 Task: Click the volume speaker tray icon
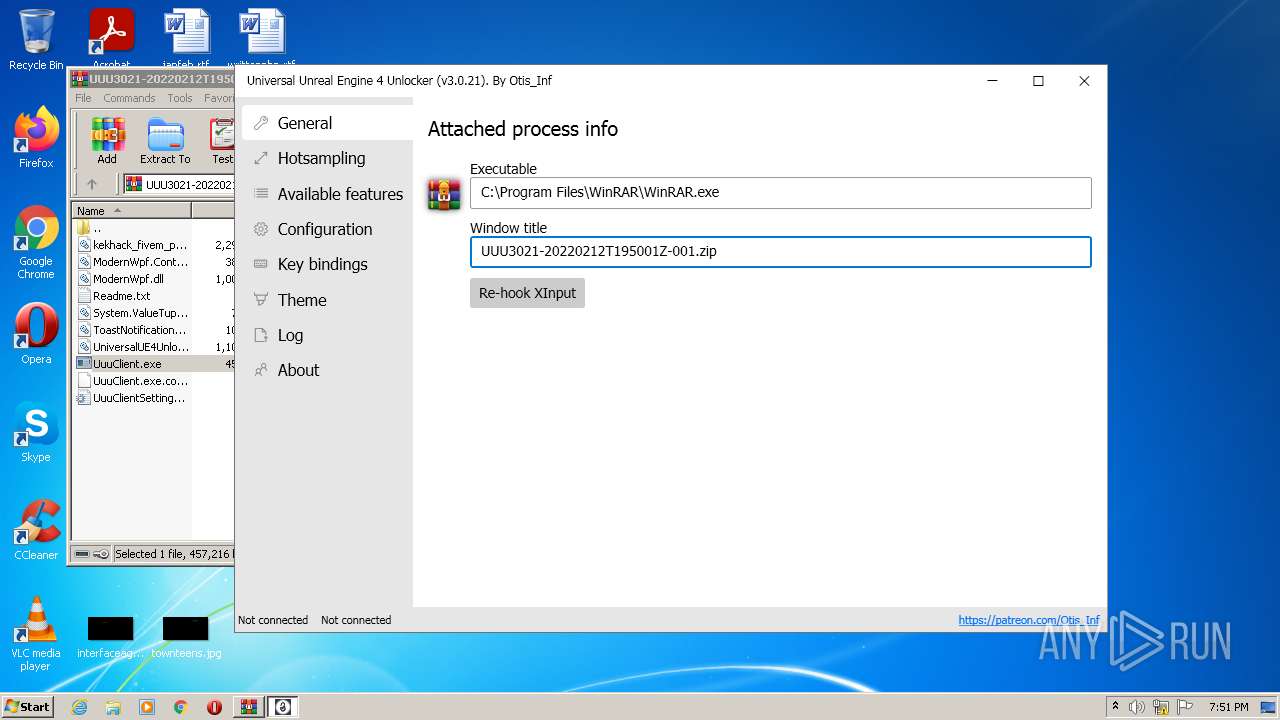click(1137, 707)
